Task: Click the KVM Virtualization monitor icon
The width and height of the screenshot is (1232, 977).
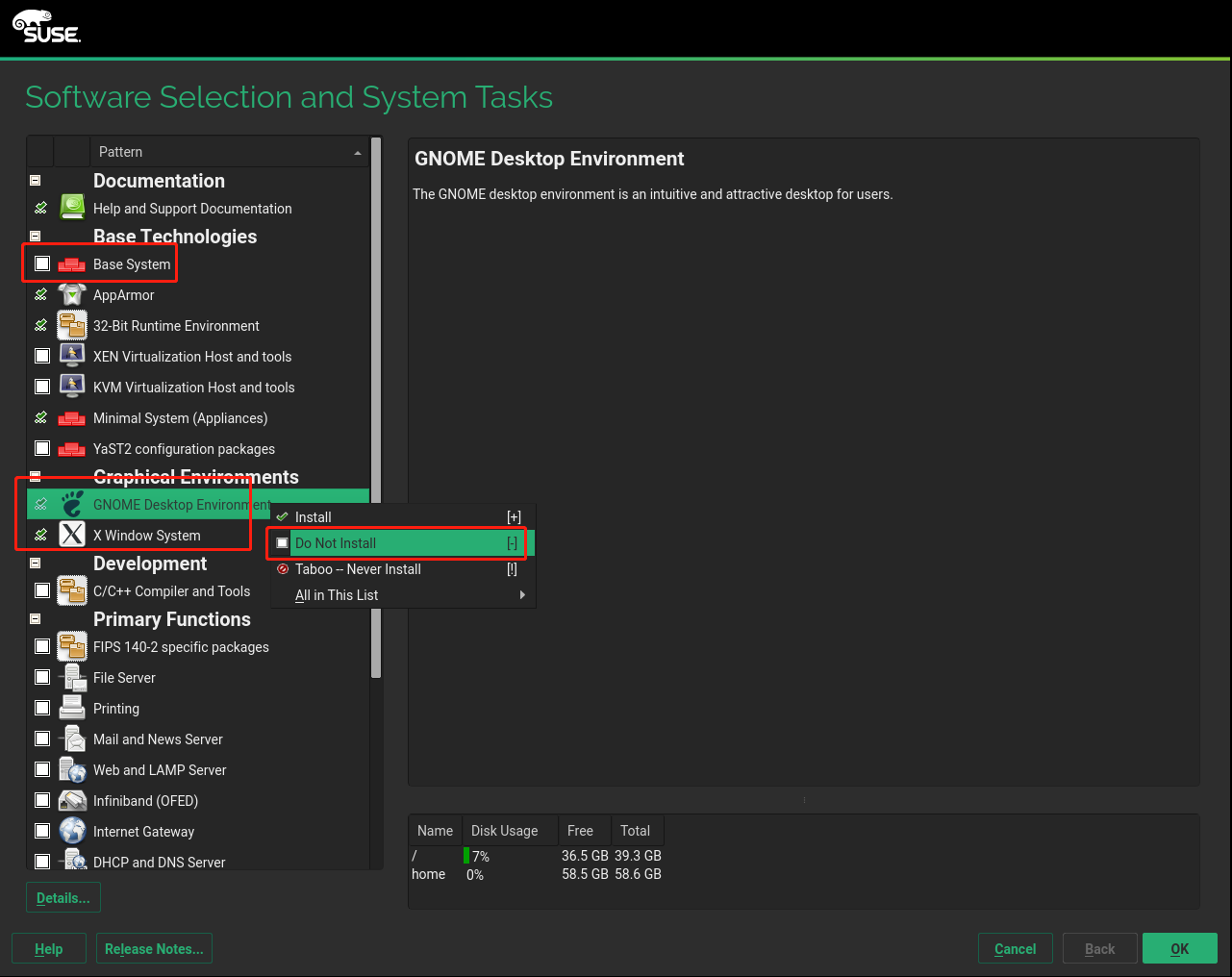Action: click(x=72, y=387)
